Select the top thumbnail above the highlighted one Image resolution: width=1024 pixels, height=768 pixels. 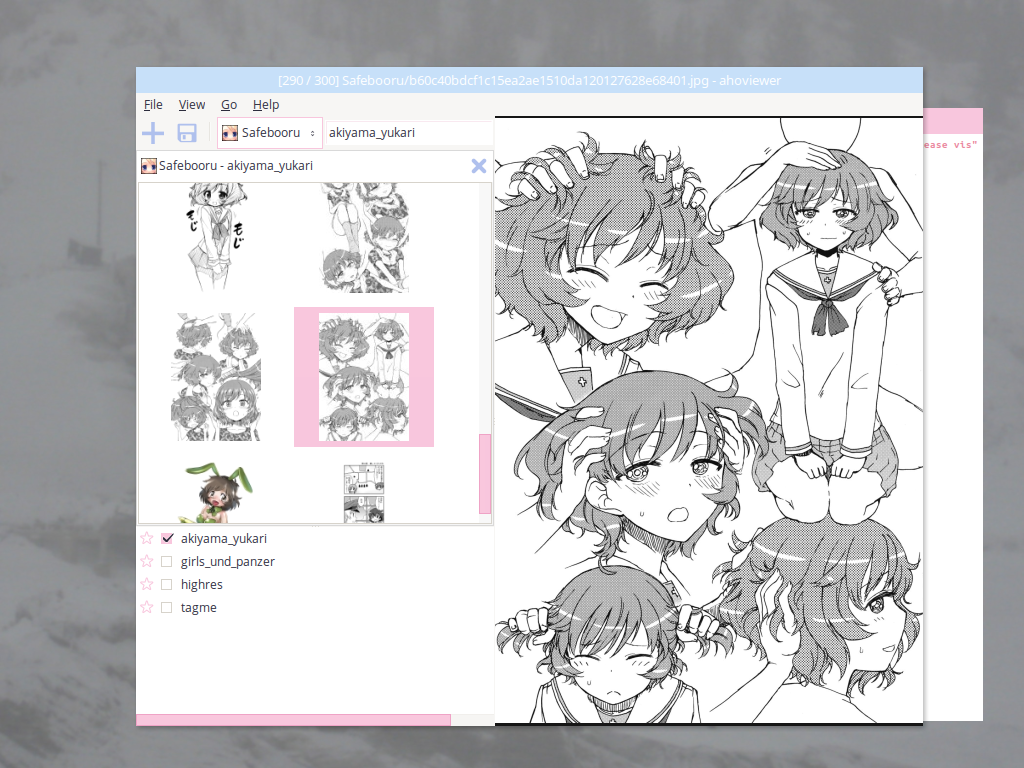click(365, 238)
